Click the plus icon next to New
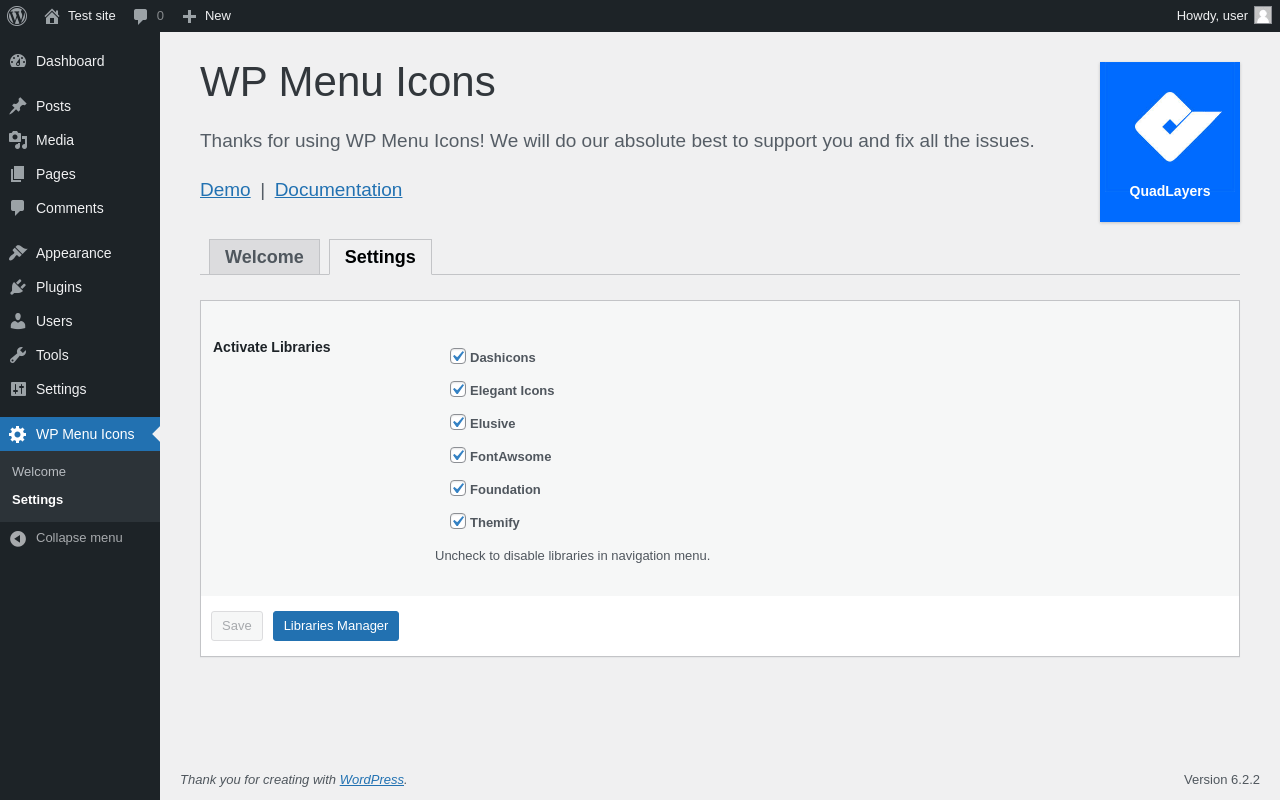 click(x=189, y=16)
